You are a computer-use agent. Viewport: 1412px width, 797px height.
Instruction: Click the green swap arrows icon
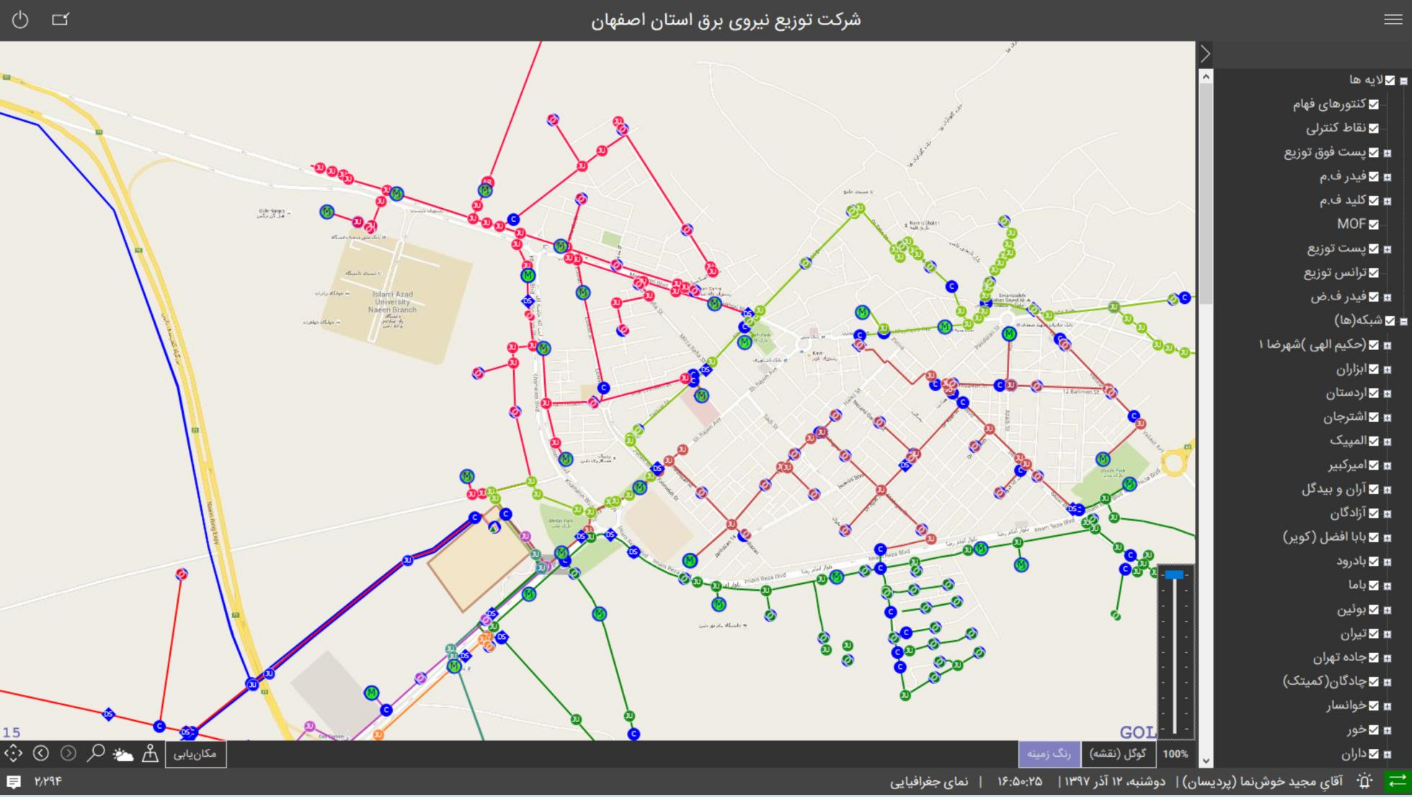click(1396, 781)
